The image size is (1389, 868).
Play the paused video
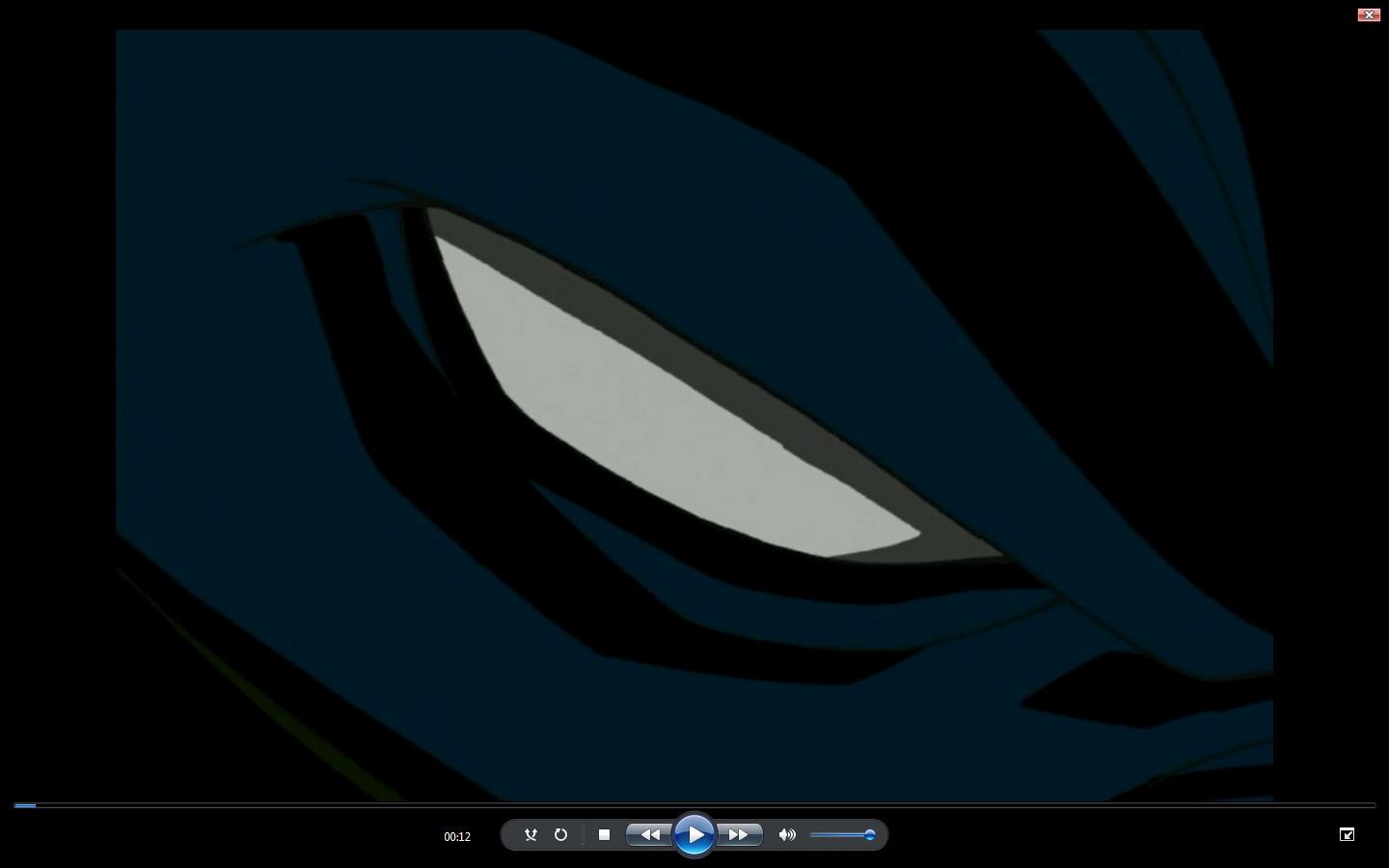(694, 835)
